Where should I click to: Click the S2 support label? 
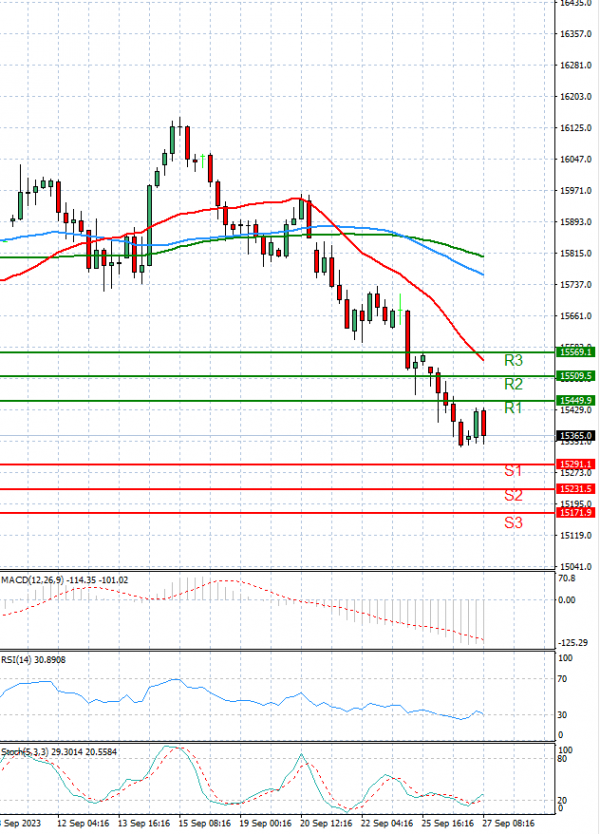pos(513,495)
